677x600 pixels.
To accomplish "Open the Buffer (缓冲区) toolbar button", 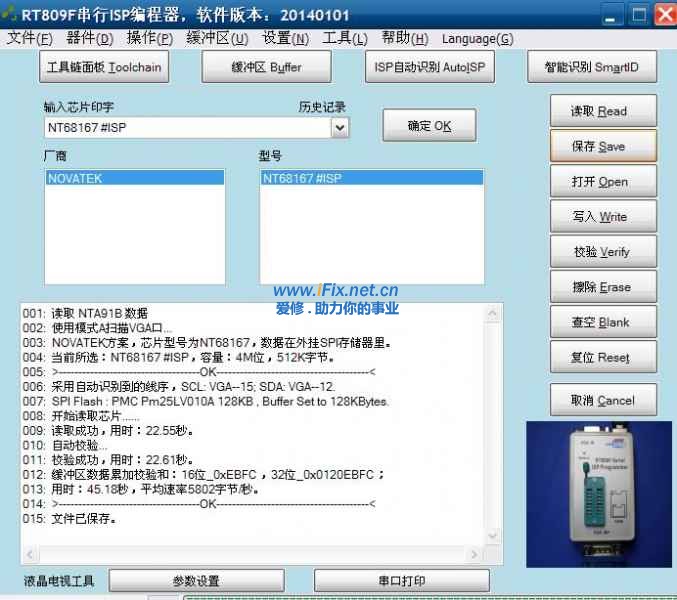I will point(266,67).
